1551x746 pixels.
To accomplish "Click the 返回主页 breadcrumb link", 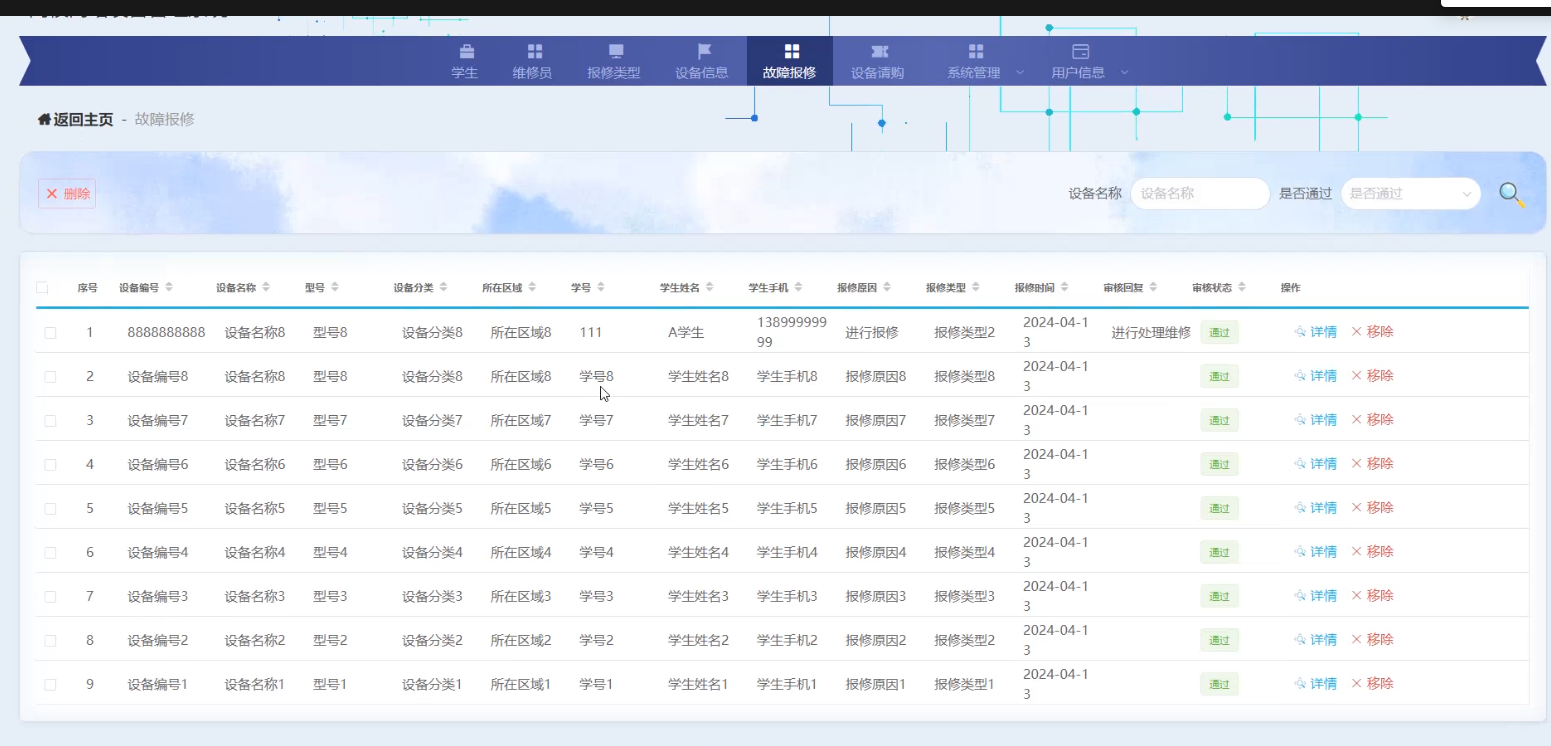I will coord(83,119).
